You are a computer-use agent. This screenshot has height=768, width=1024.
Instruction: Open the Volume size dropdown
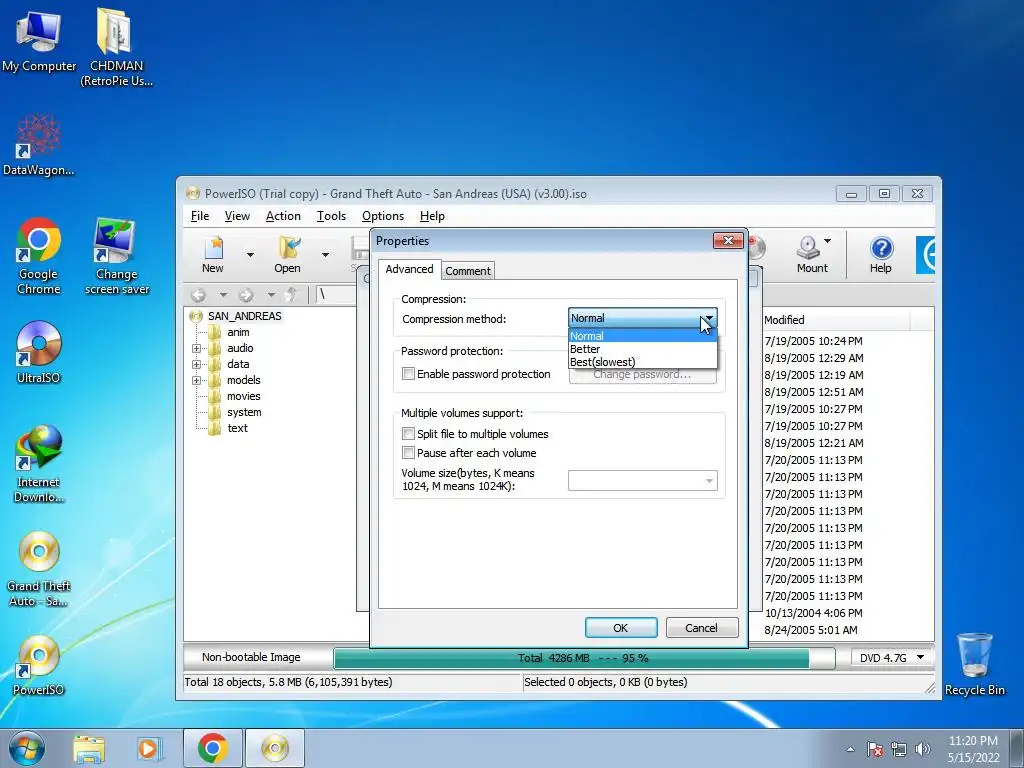click(x=709, y=481)
